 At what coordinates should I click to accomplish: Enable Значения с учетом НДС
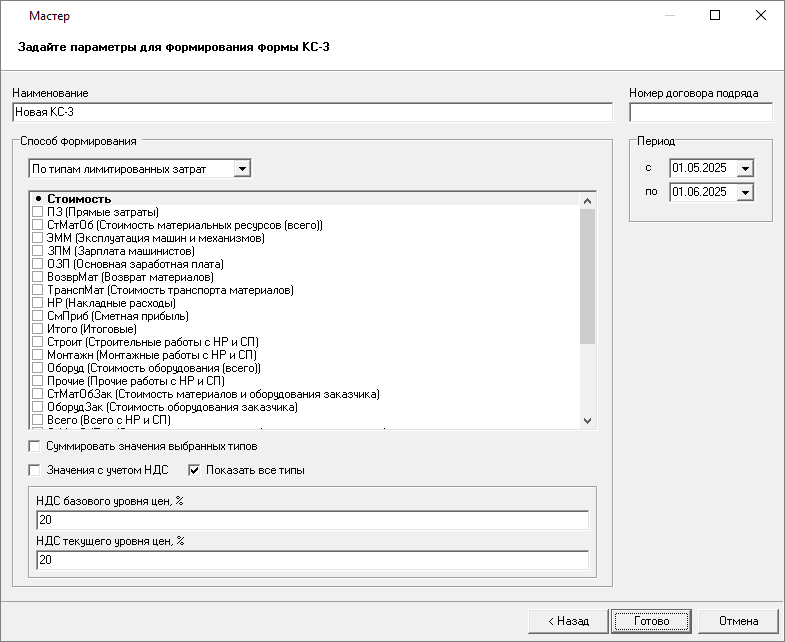(35, 470)
